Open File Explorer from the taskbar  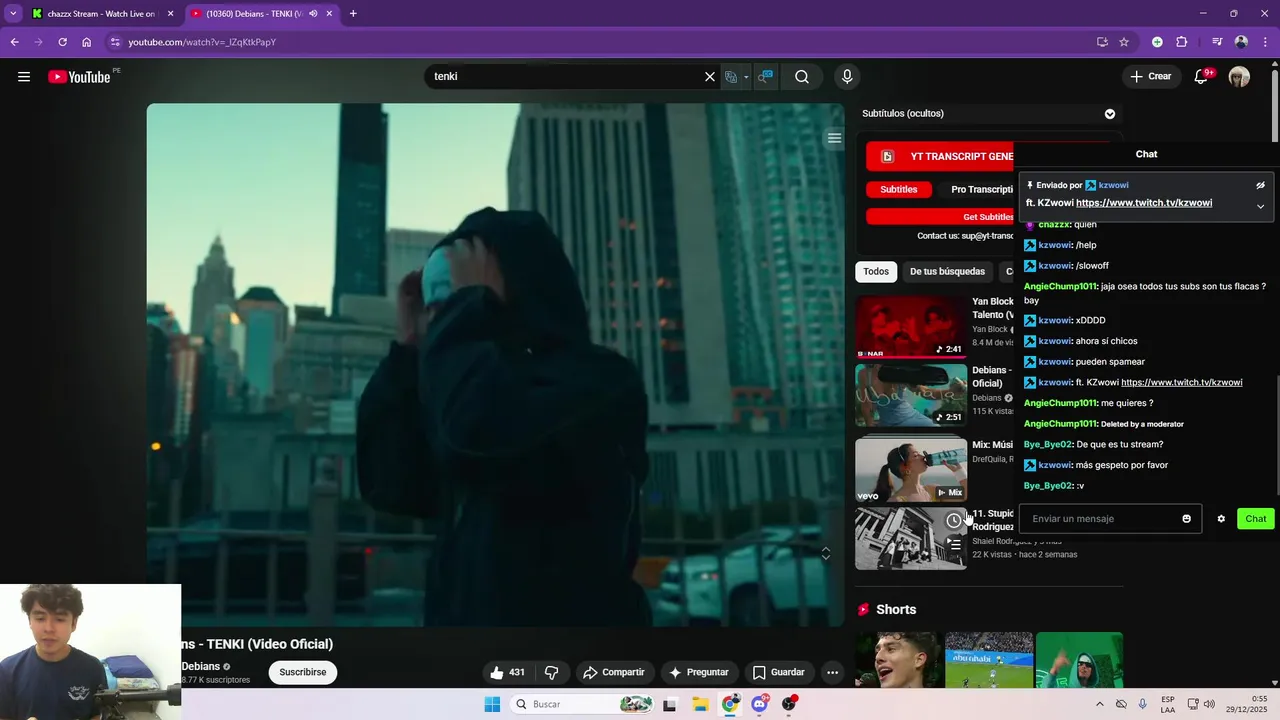pyautogui.click(x=700, y=704)
